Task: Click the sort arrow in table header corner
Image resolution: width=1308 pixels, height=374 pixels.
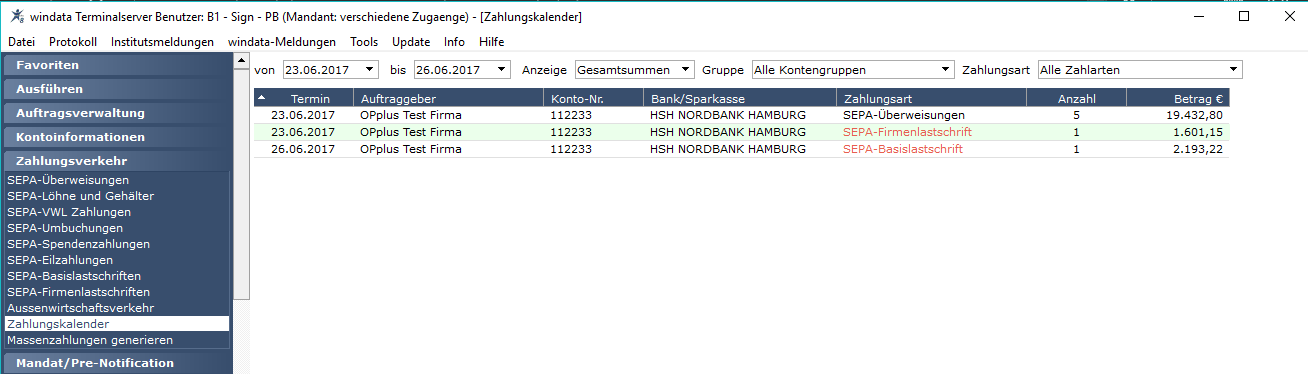Action: [x=262, y=98]
